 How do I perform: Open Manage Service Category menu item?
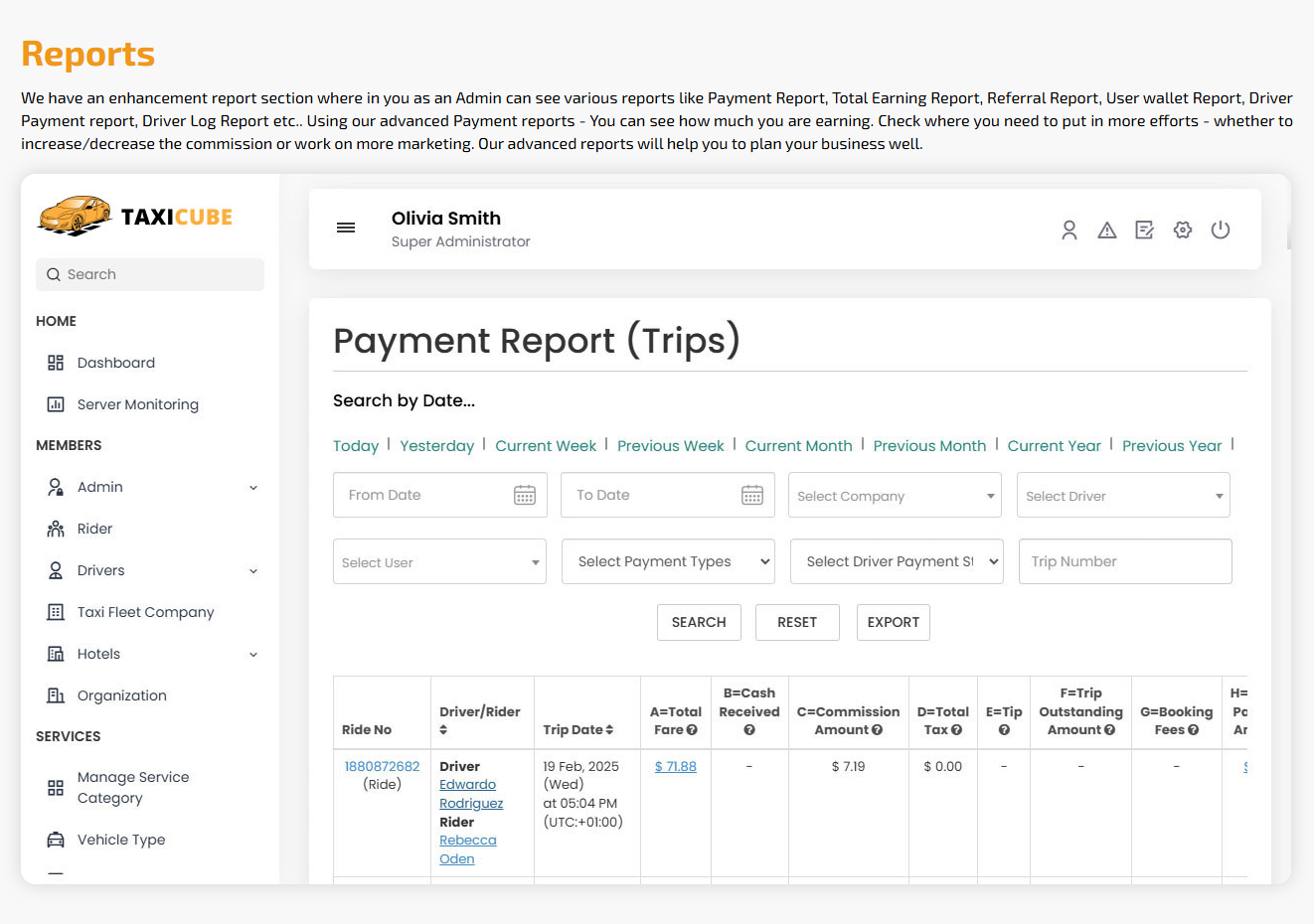133,788
